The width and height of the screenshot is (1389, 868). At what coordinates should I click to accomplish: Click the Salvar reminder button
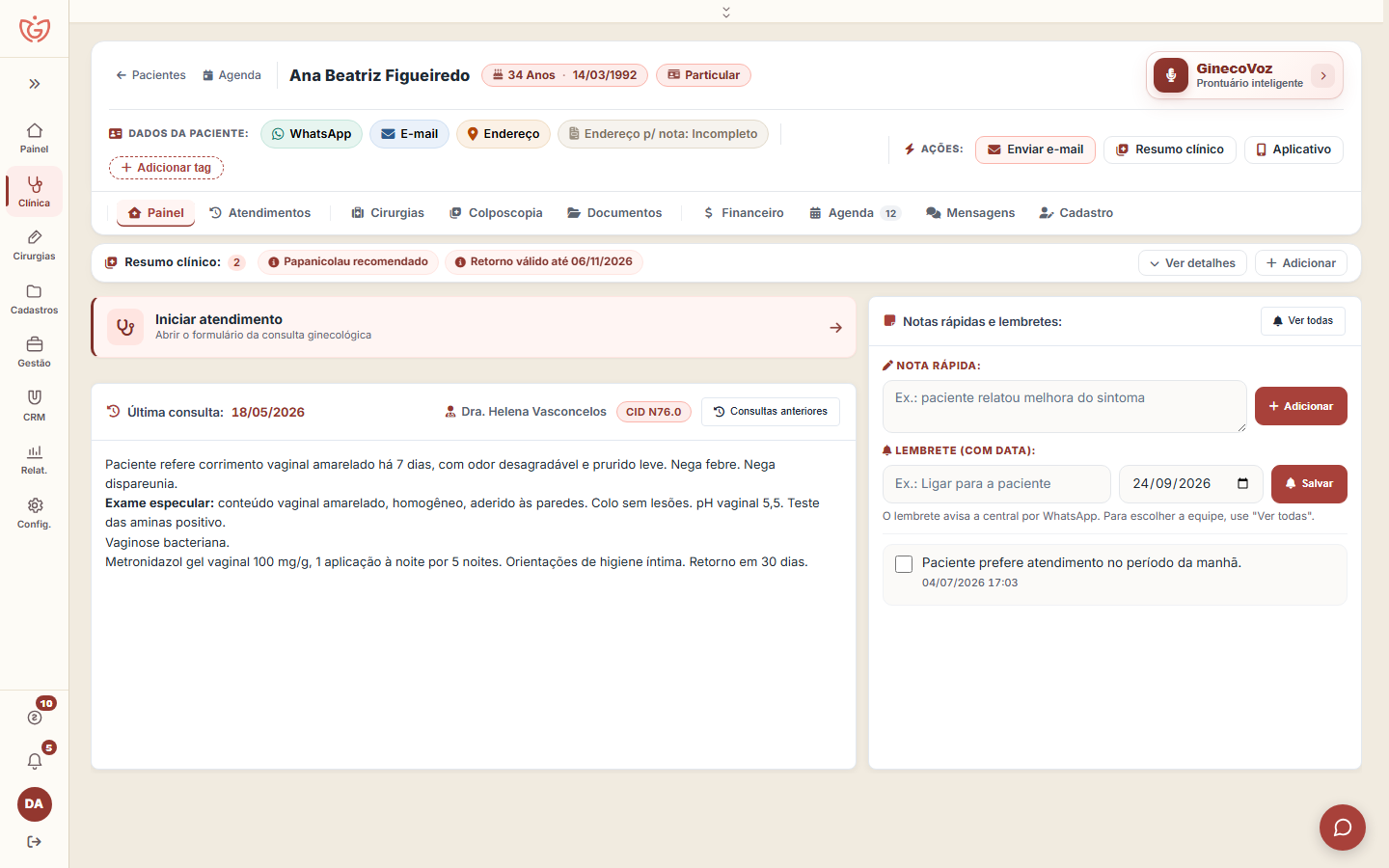pos(1309,484)
